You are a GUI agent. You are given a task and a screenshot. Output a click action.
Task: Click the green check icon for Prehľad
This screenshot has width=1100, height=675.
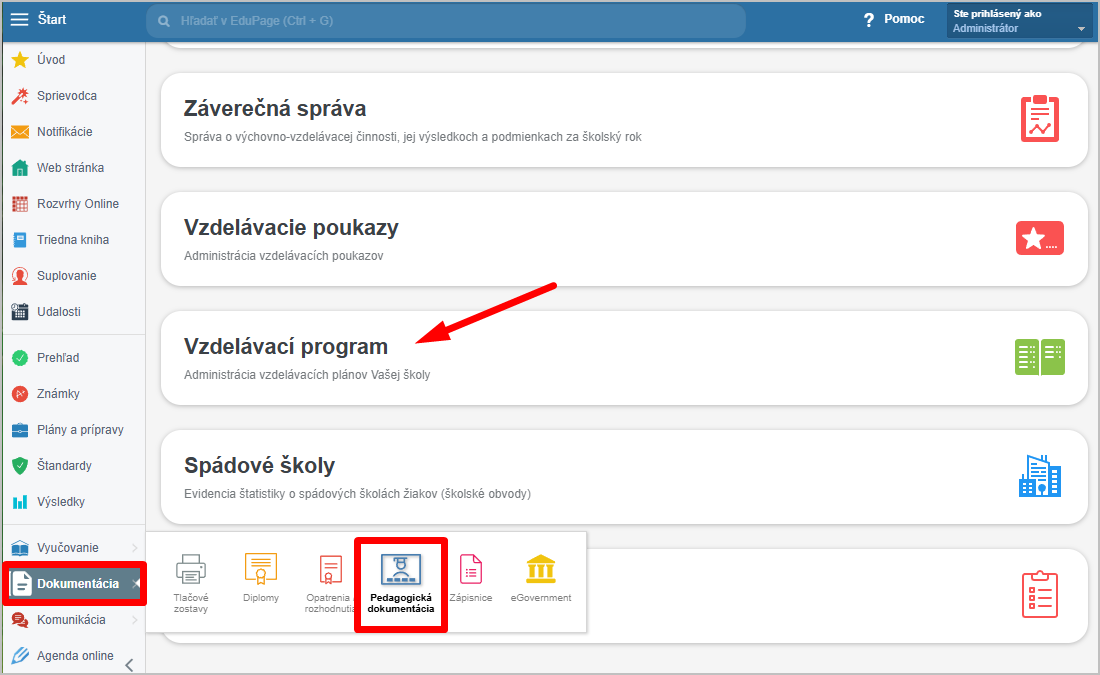pyautogui.click(x=20, y=358)
